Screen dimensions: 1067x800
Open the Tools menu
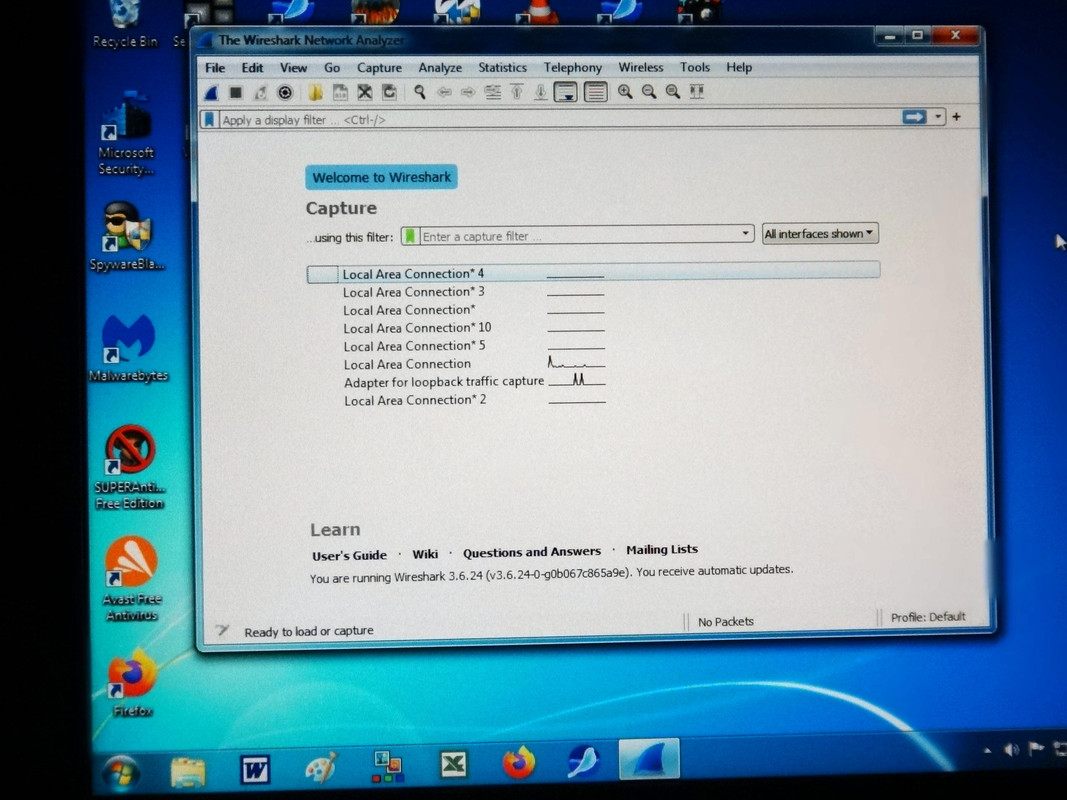tap(695, 67)
